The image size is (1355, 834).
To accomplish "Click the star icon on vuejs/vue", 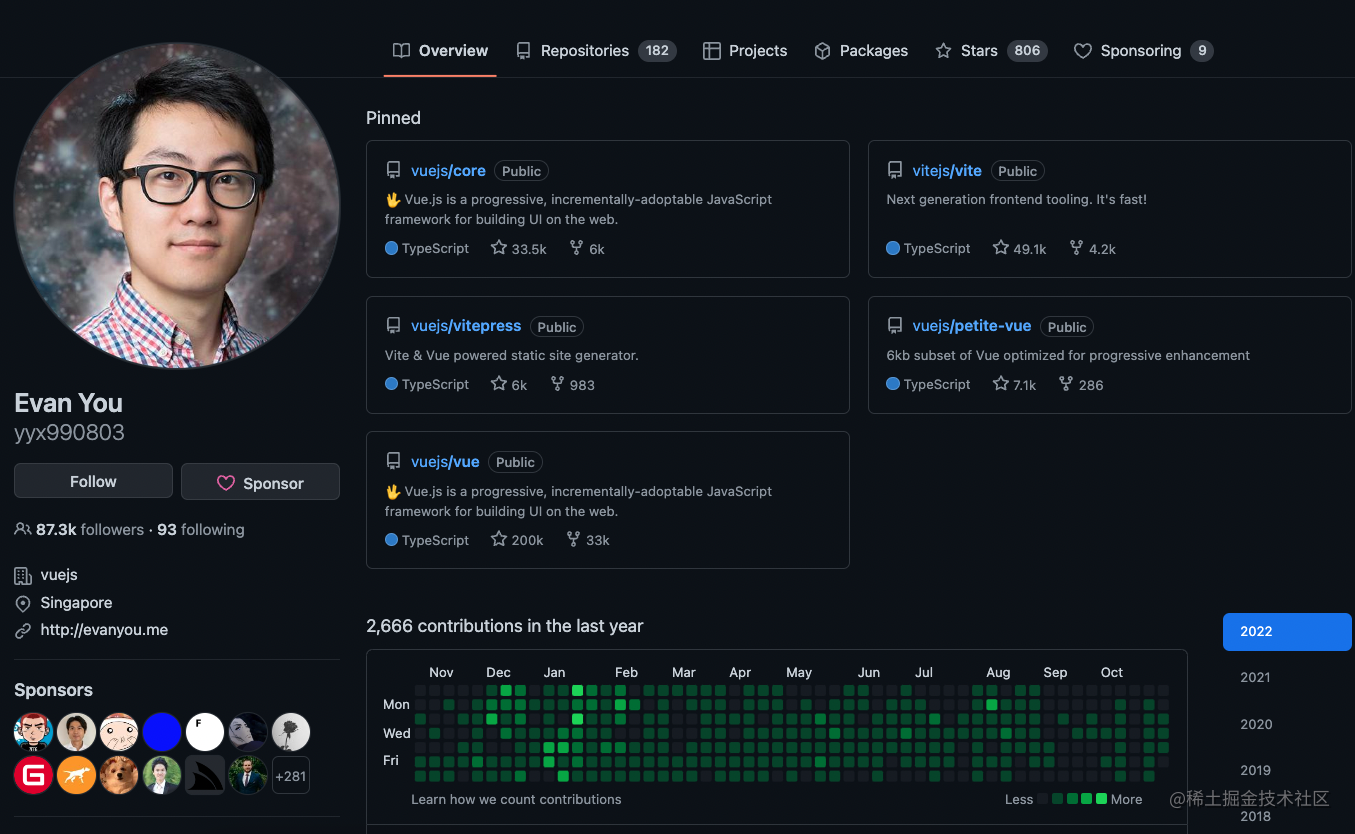I will coord(499,539).
